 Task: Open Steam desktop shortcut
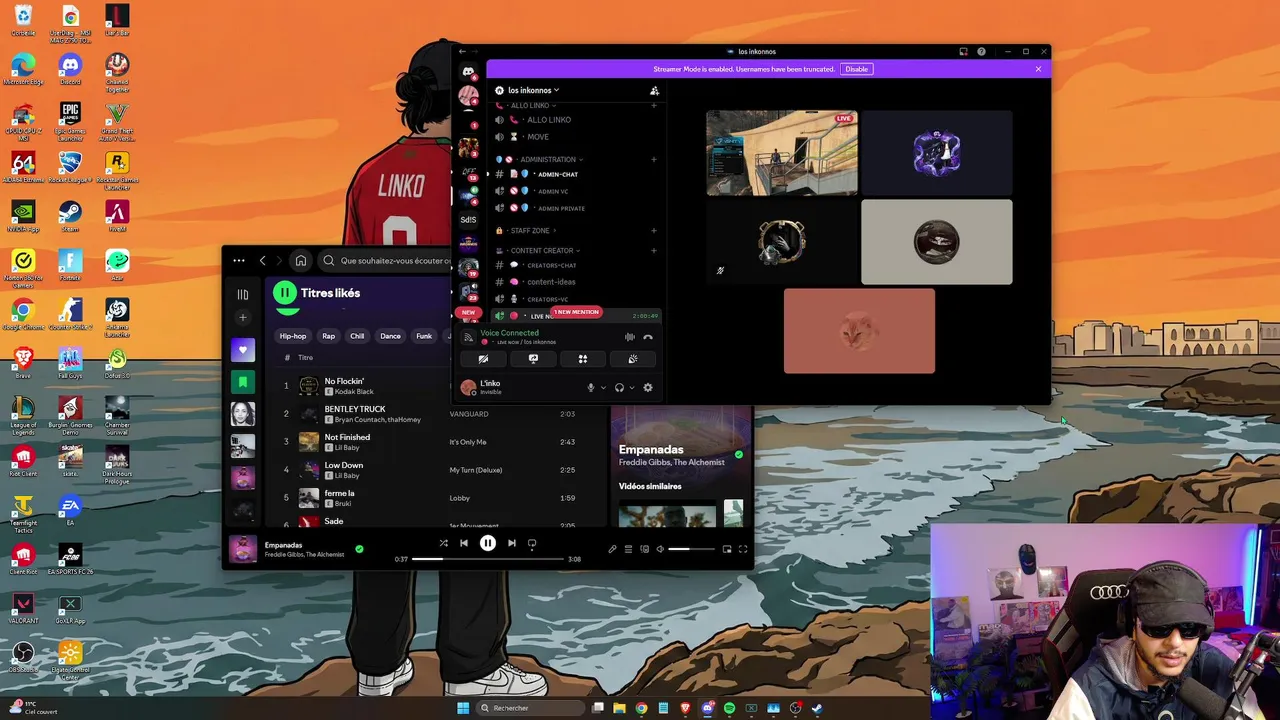tap(70, 216)
